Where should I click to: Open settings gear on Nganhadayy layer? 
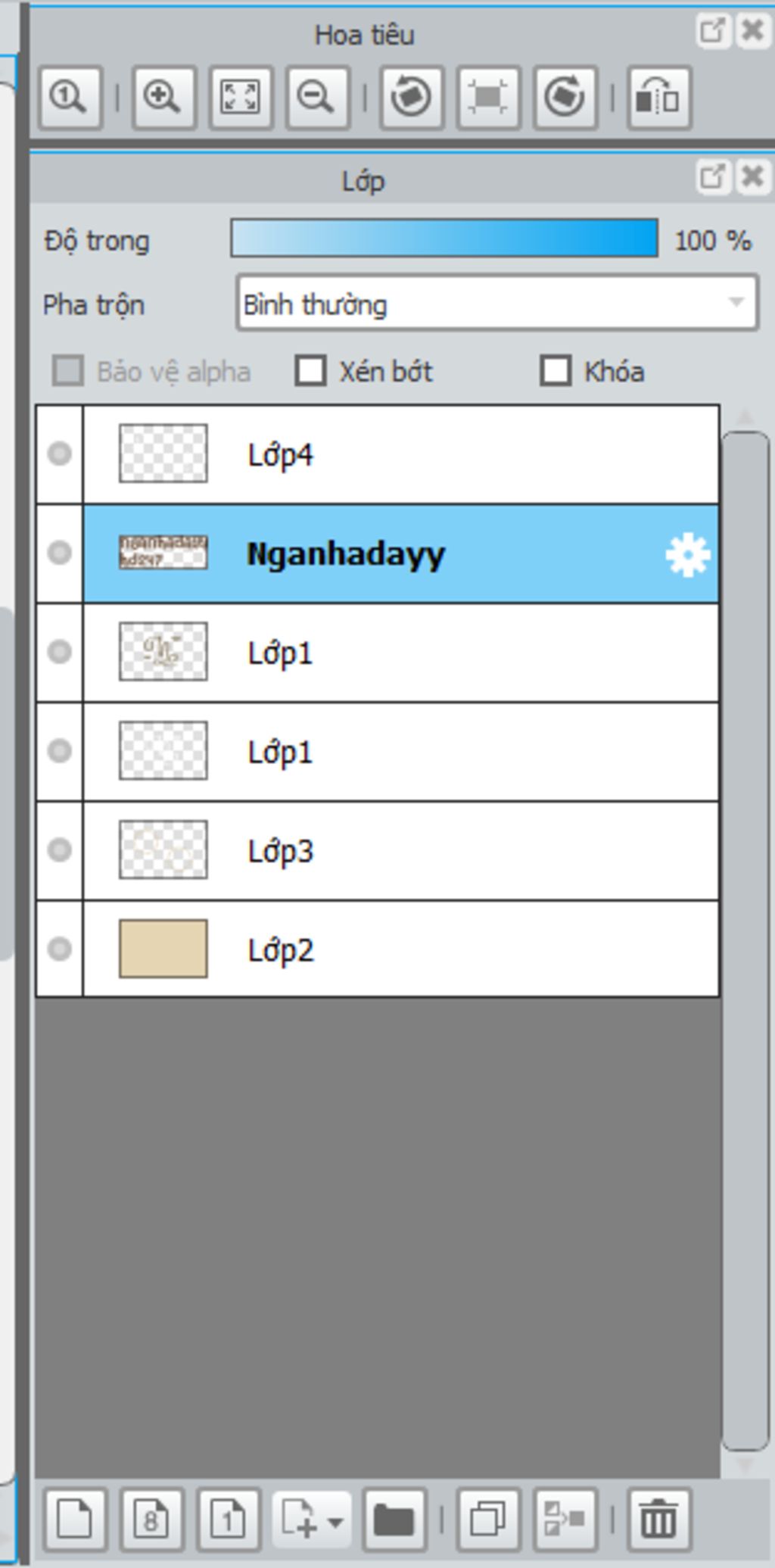pos(687,555)
